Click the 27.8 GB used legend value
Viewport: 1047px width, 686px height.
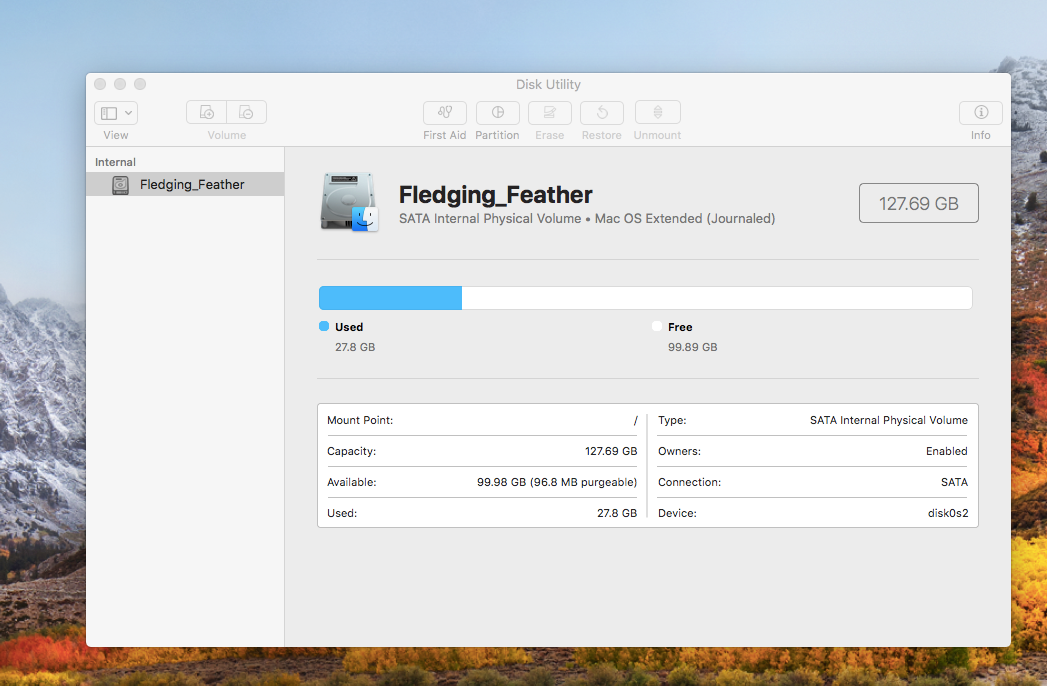pos(355,347)
